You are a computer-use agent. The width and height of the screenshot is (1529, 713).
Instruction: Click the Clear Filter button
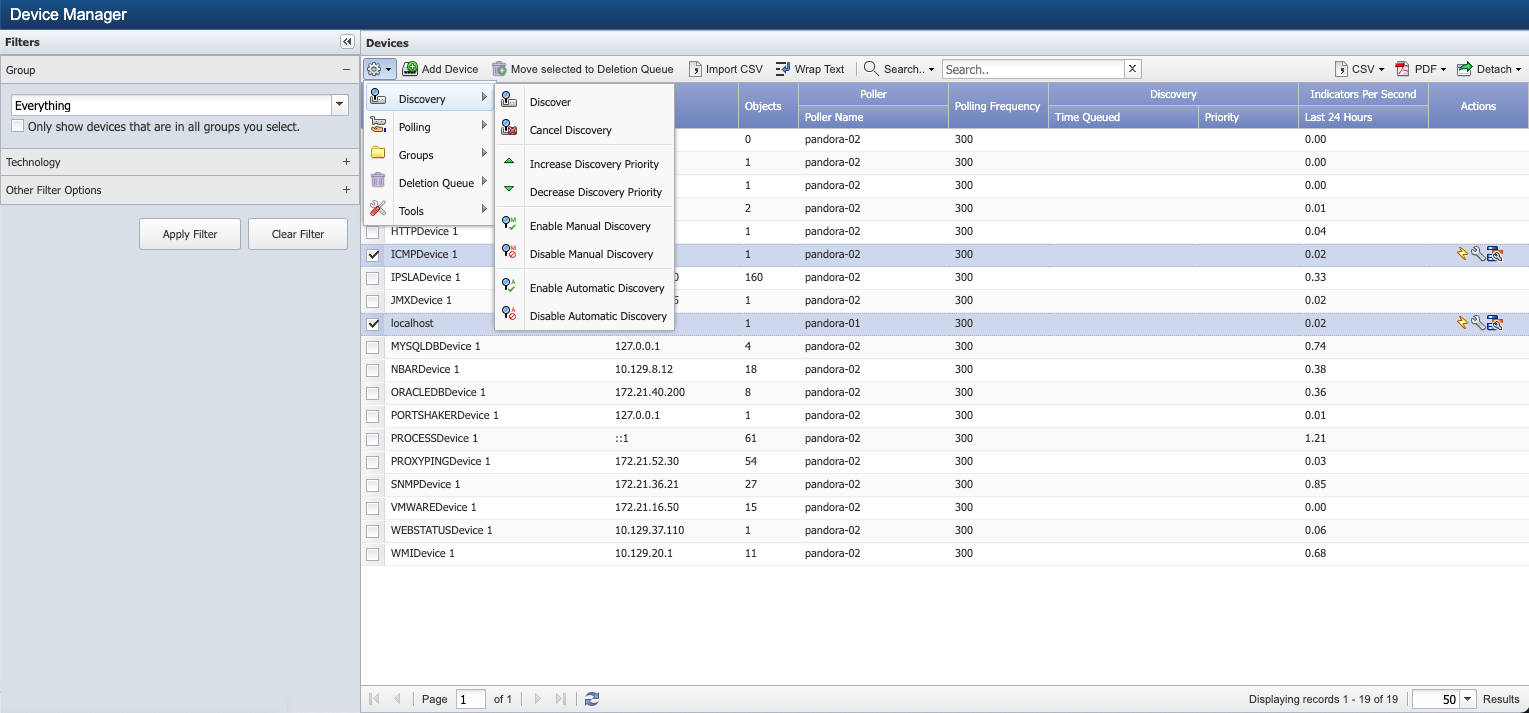298,234
